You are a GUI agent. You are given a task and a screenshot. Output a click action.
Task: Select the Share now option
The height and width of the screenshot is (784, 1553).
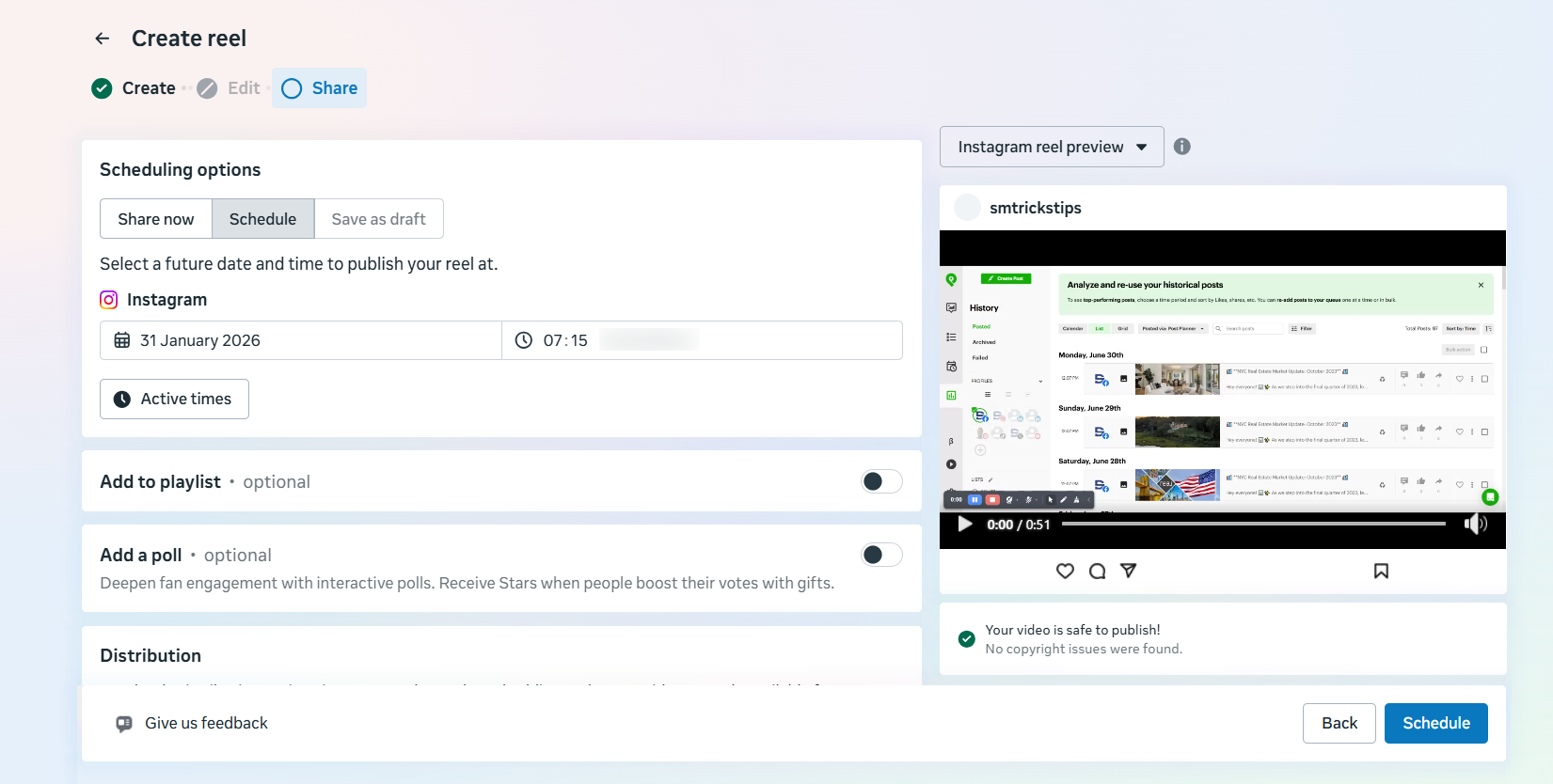click(x=156, y=219)
